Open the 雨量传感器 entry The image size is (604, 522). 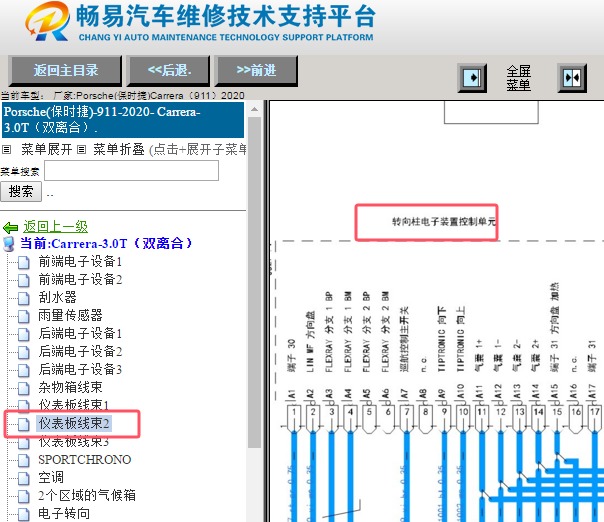click(x=70, y=316)
